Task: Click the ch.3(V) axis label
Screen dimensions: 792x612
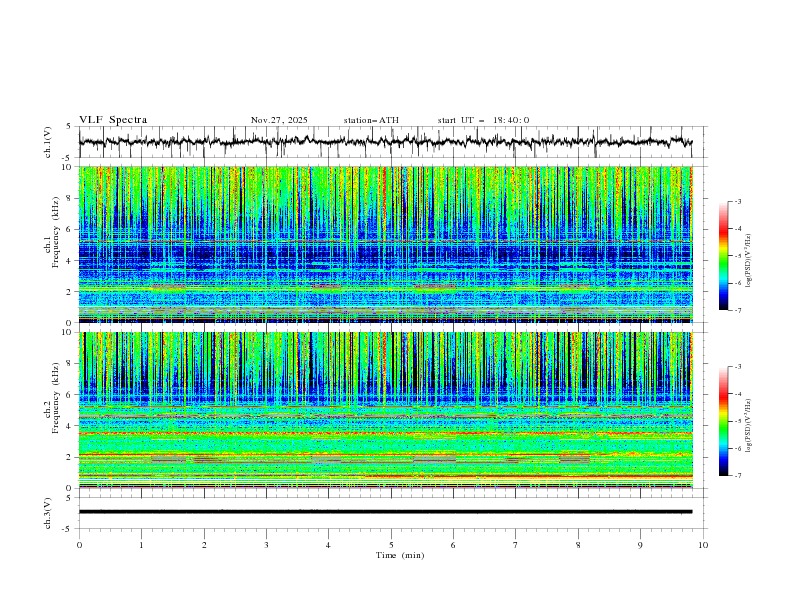Action: [x=49, y=512]
